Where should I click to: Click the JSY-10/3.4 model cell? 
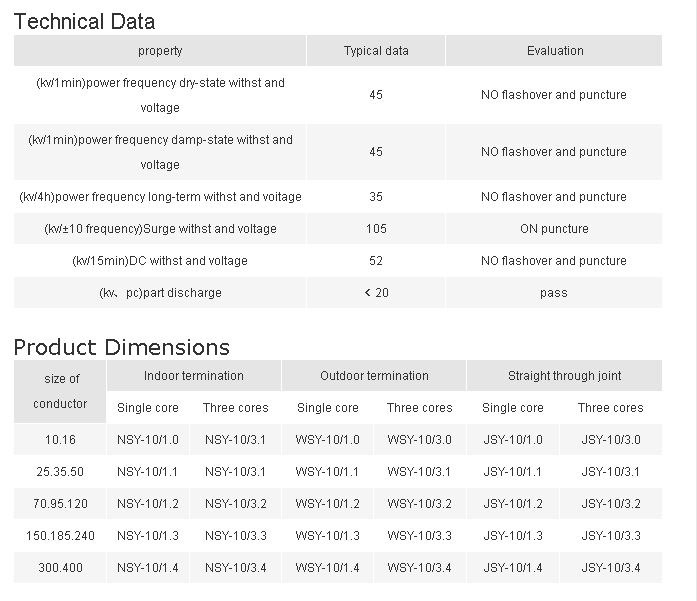coord(610,568)
